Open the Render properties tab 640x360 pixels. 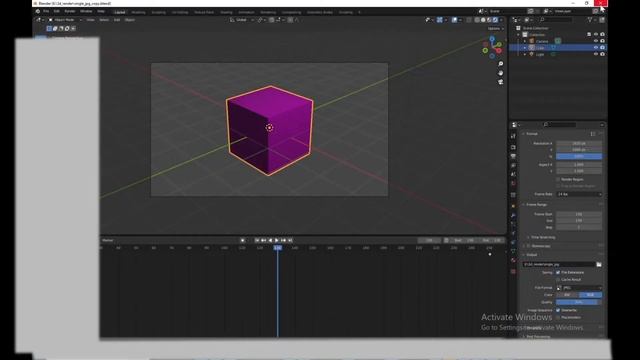point(513,147)
